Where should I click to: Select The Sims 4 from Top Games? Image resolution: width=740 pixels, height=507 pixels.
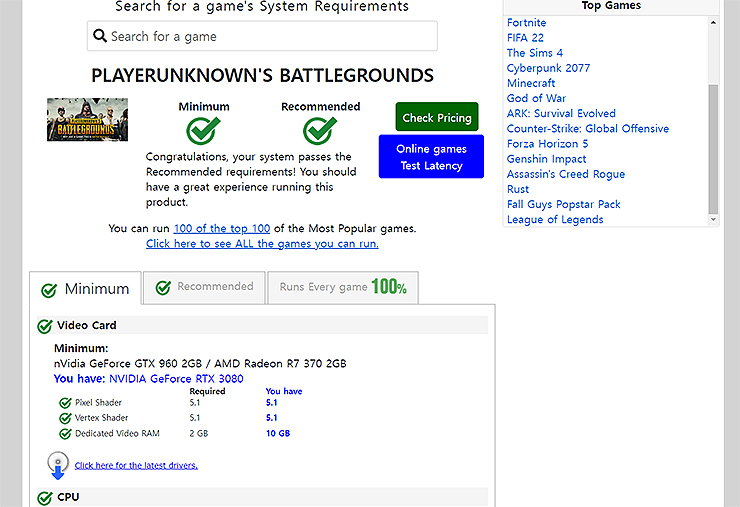tap(535, 53)
